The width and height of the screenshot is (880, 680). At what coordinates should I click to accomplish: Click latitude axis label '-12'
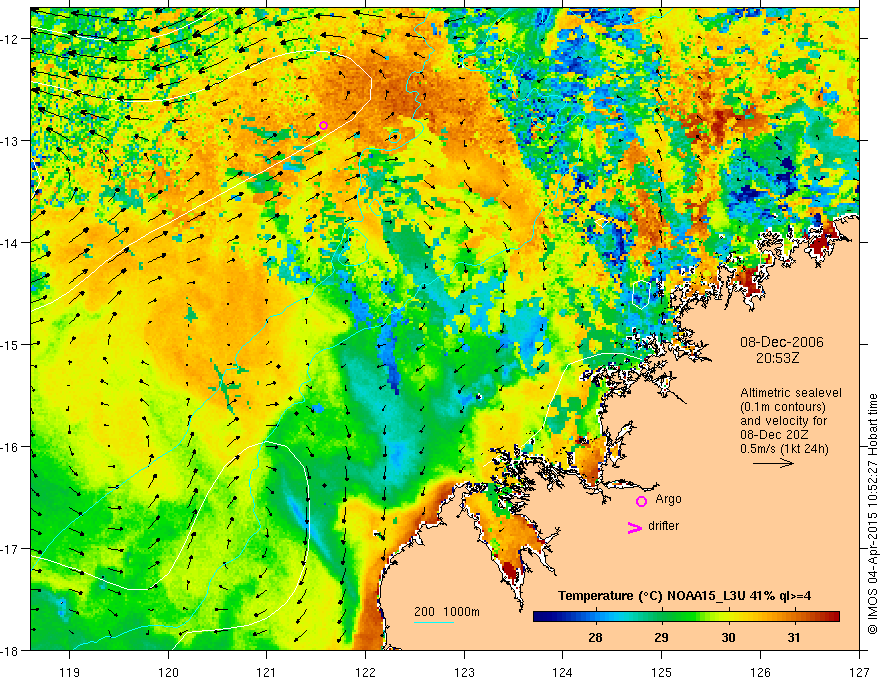11,39
